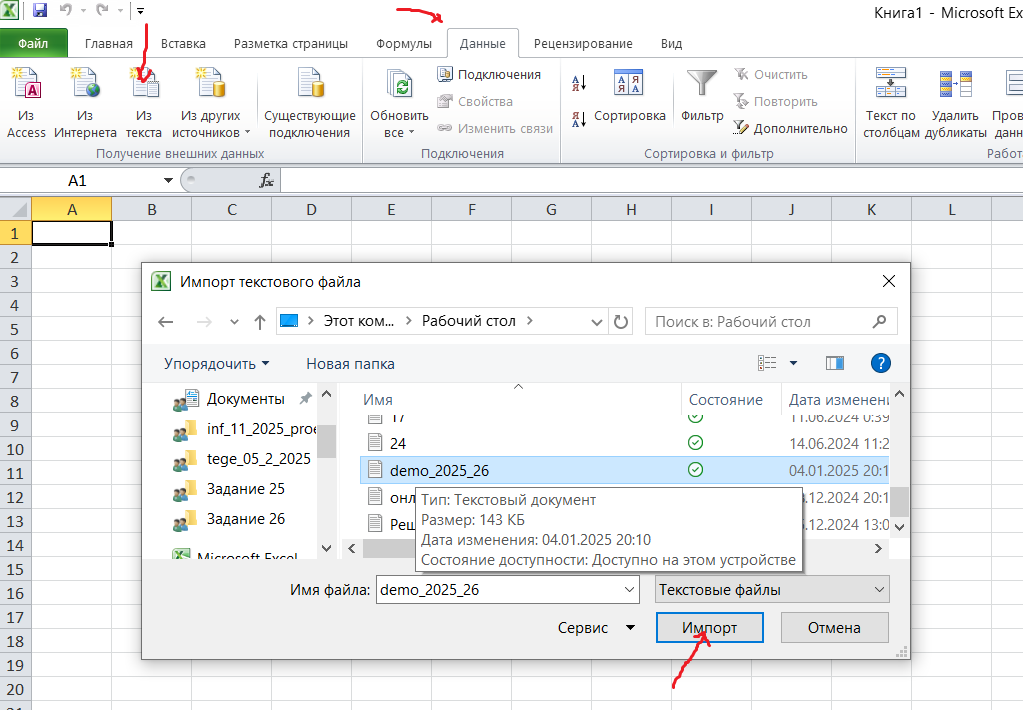
Task: Open Подключения in ribbon
Action: coord(489,74)
